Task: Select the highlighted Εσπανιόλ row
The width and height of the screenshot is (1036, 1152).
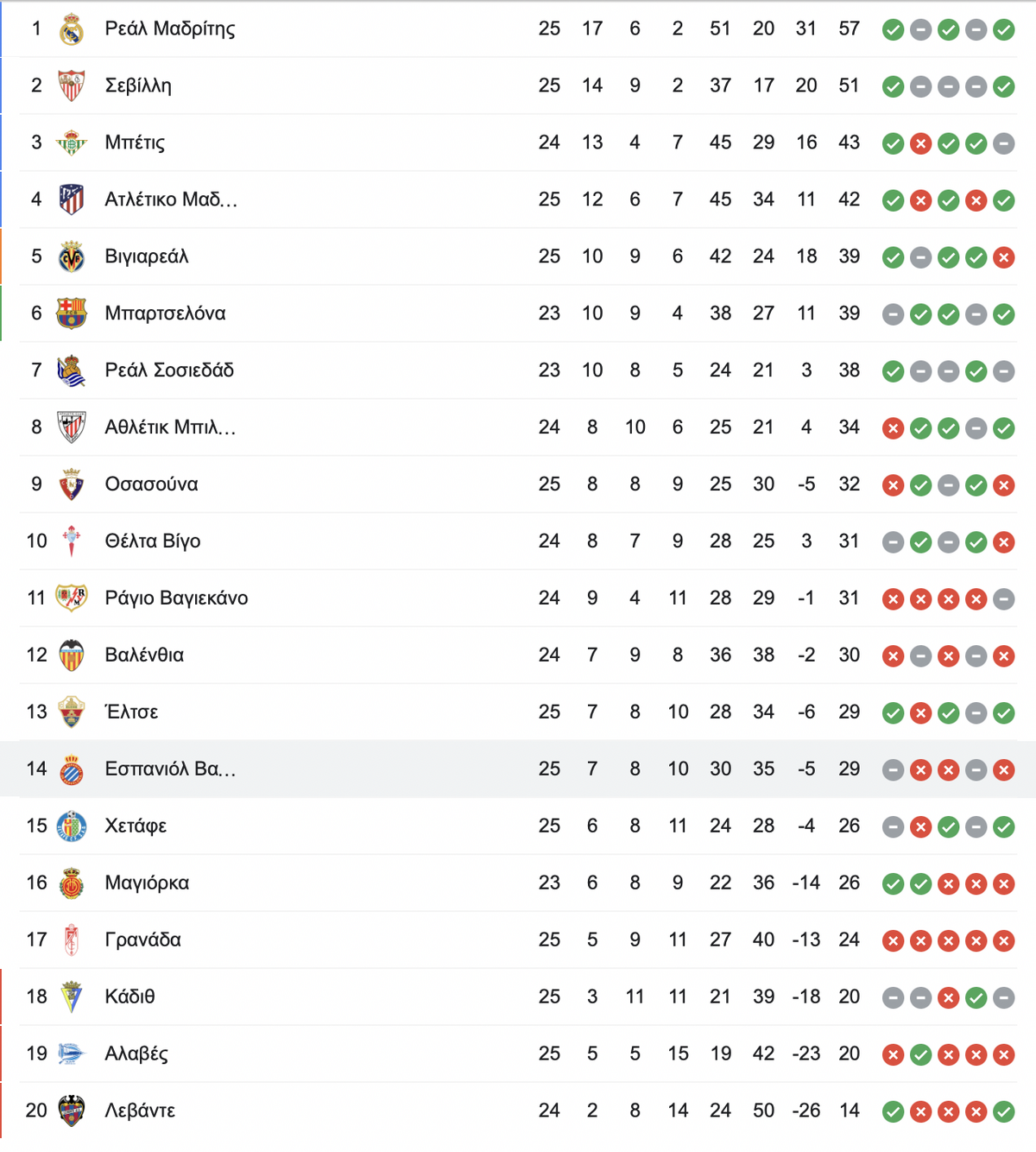Action: (x=518, y=769)
